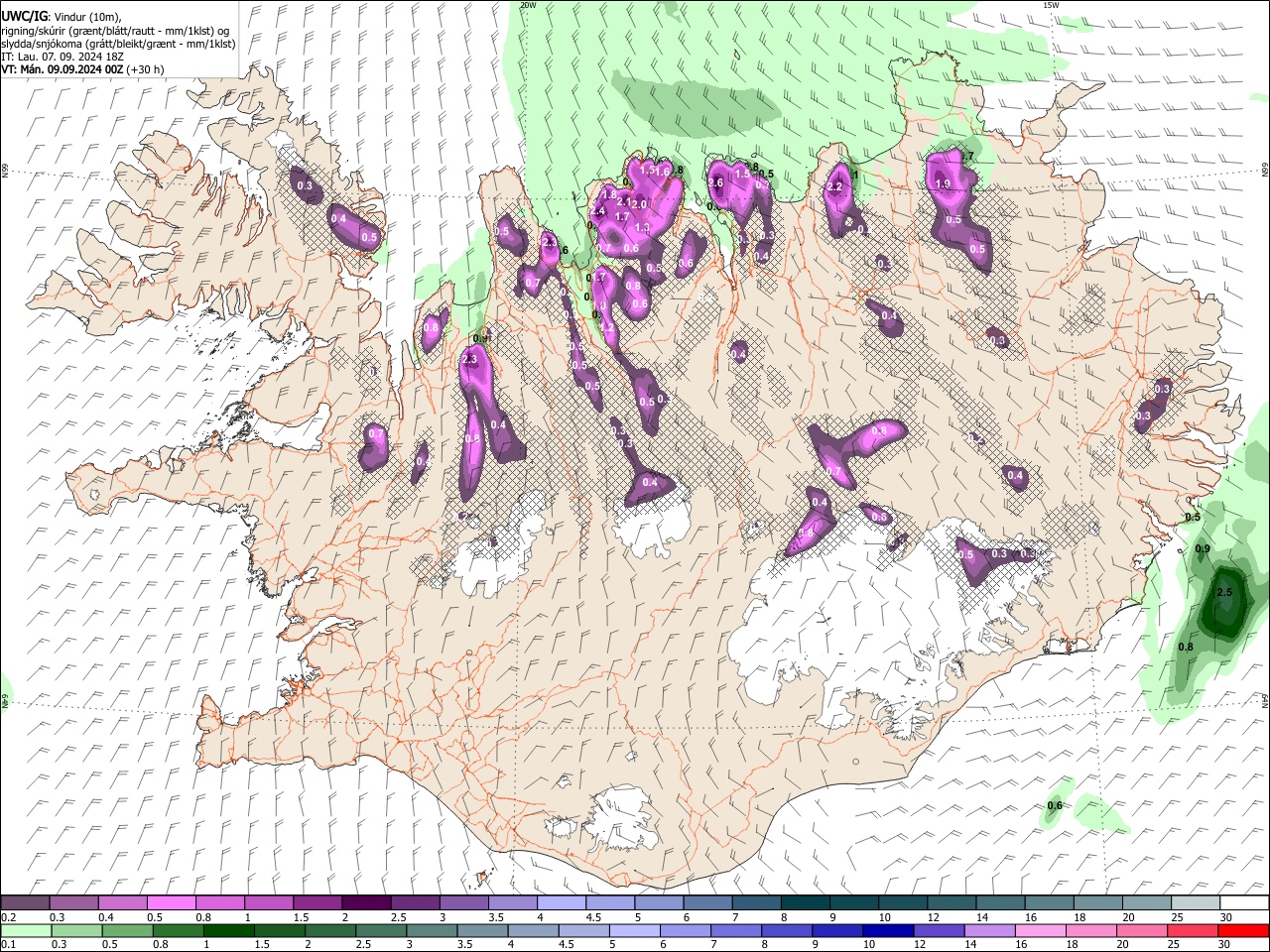The width and height of the screenshot is (1270, 952).
Task: Select the light grey 25 swatch in the upper legend row
Action: pos(1195,902)
